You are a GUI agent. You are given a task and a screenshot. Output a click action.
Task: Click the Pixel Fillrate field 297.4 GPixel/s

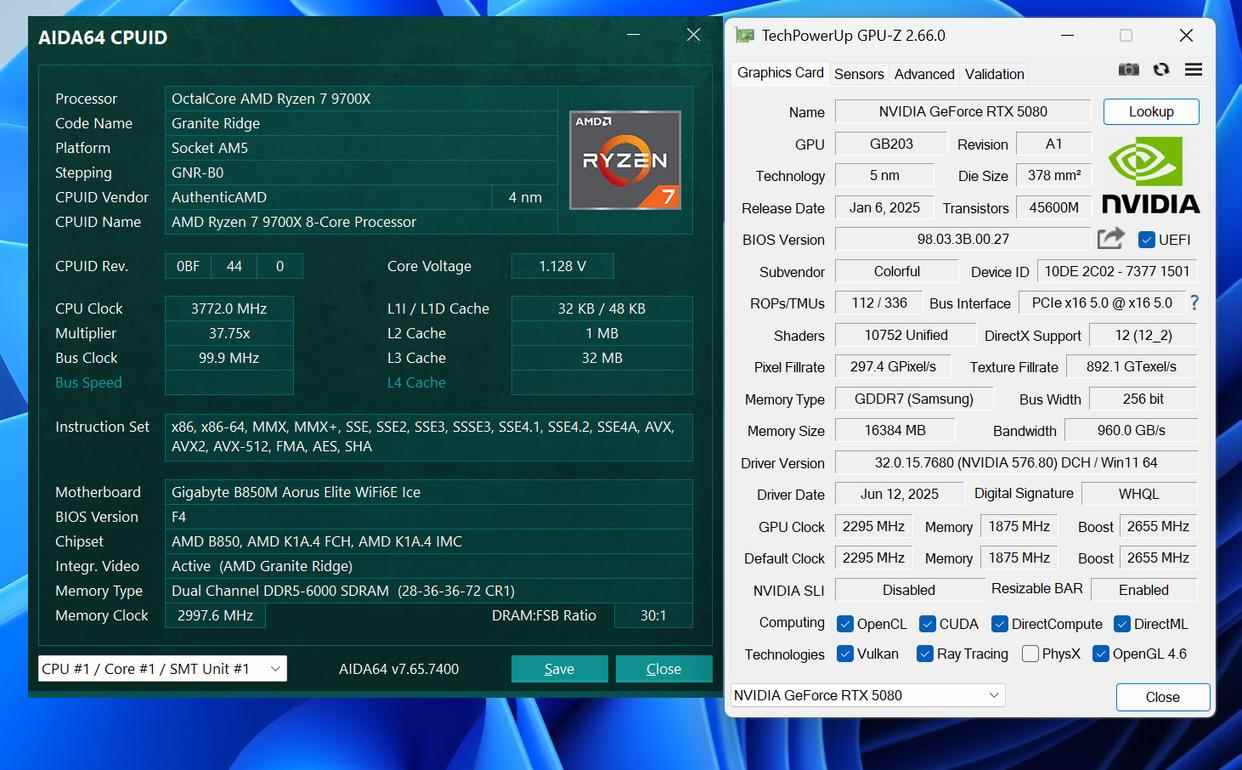point(893,367)
